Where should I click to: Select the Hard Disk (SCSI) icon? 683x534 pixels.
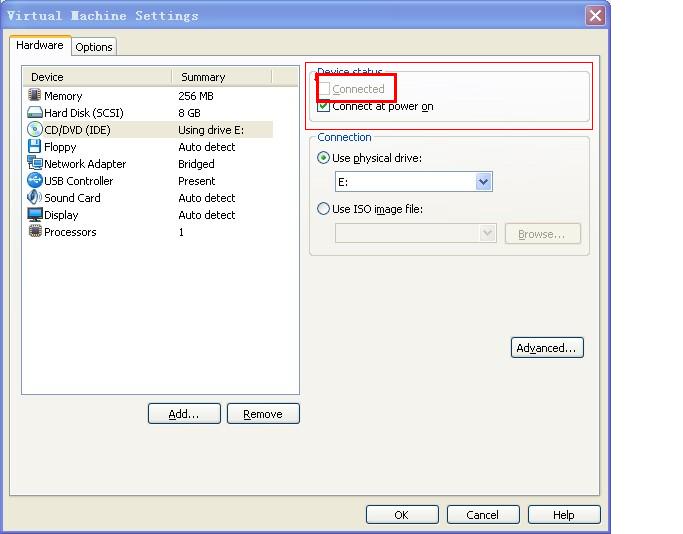coord(35,113)
